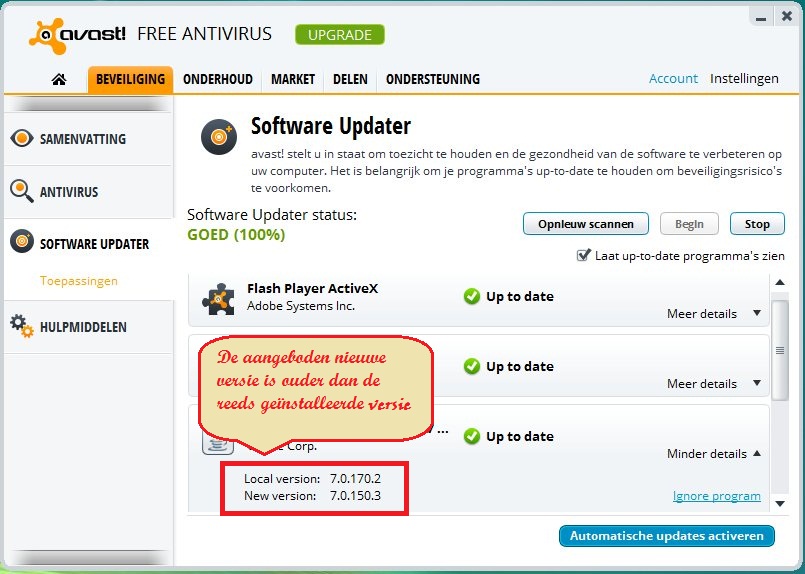805x574 pixels.
Task: Switch to the Market tab
Action: pyautogui.click(x=292, y=79)
